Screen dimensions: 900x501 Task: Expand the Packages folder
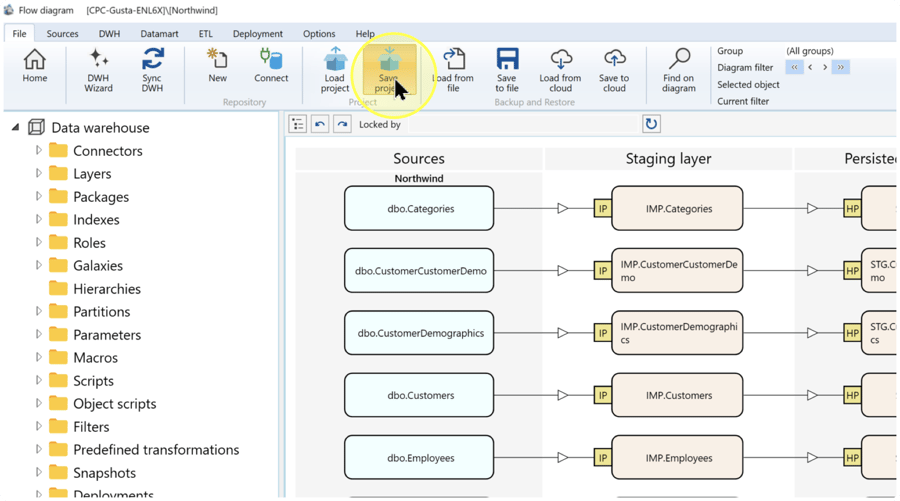click(x=38, y=196)
